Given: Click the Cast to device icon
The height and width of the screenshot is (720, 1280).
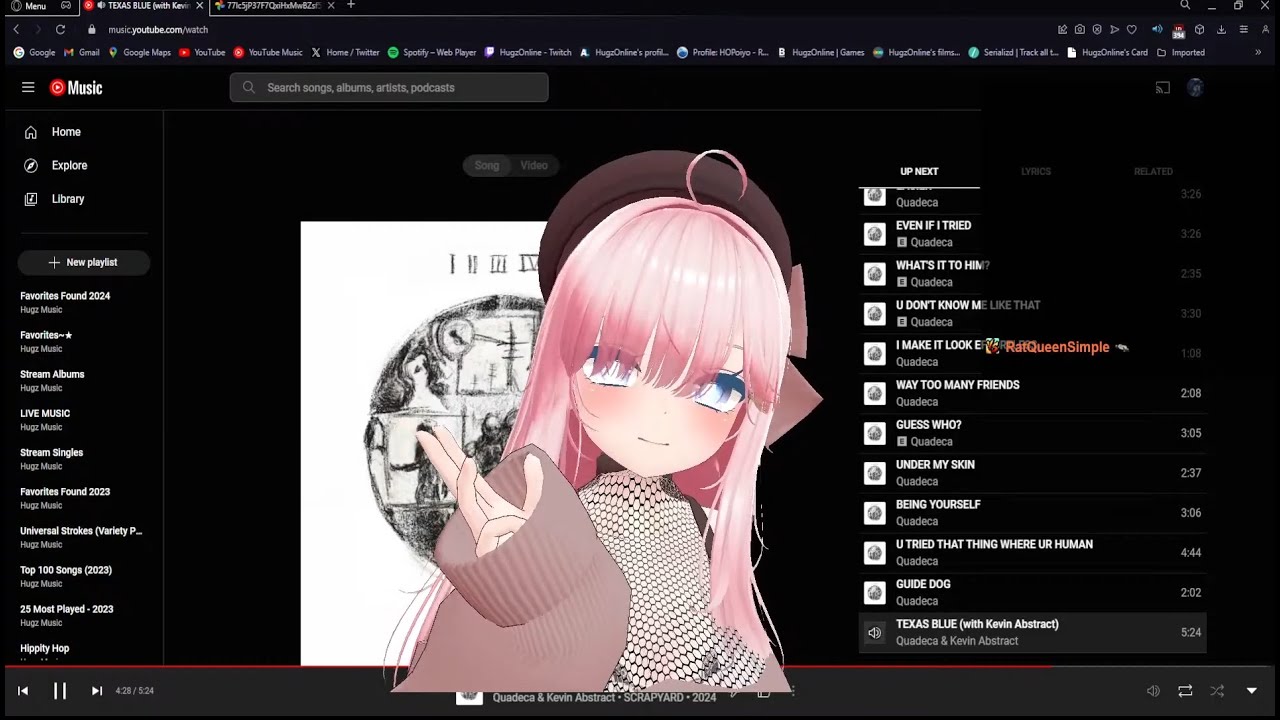Looking at the screenshot, I should pos(1162,88).
